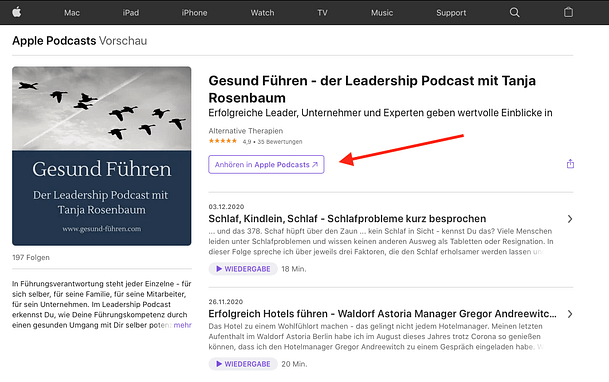Open the Support menu item
Viewport: 609px width, 382px height.
(x=451, y=13)
